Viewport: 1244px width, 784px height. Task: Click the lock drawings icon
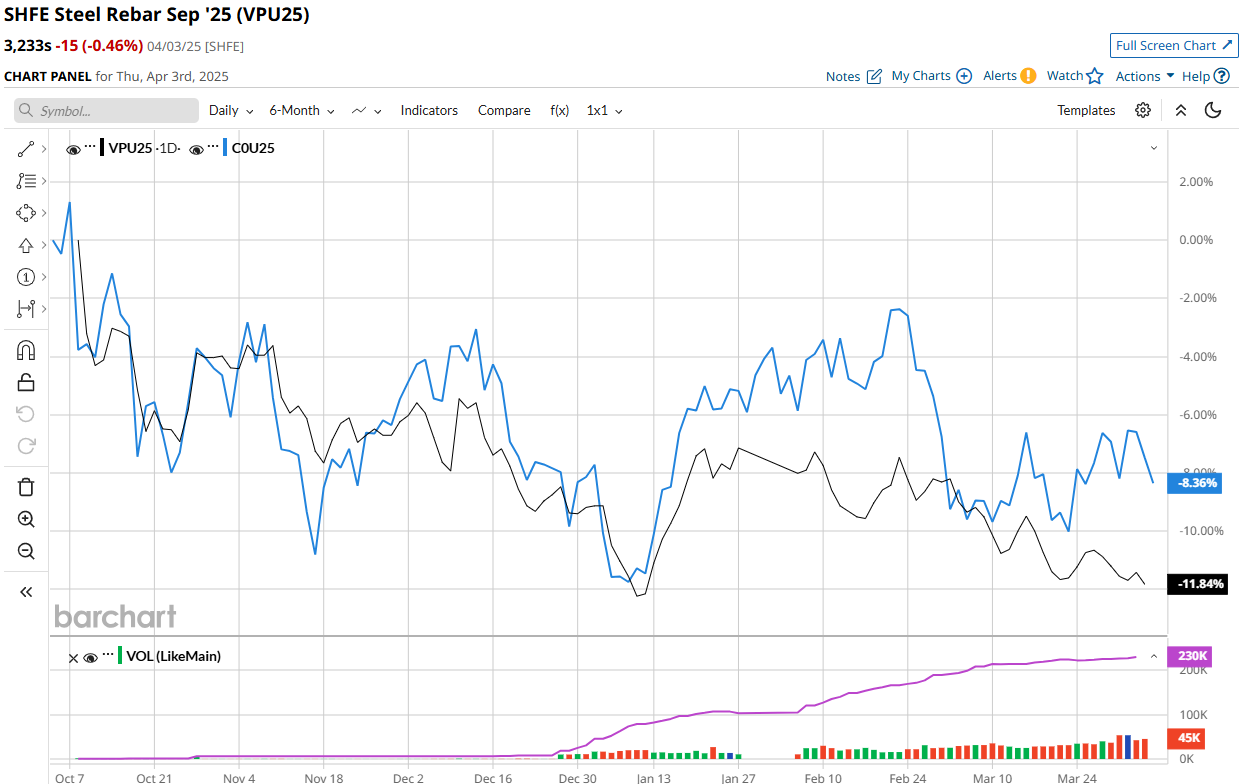click(26, 382)
